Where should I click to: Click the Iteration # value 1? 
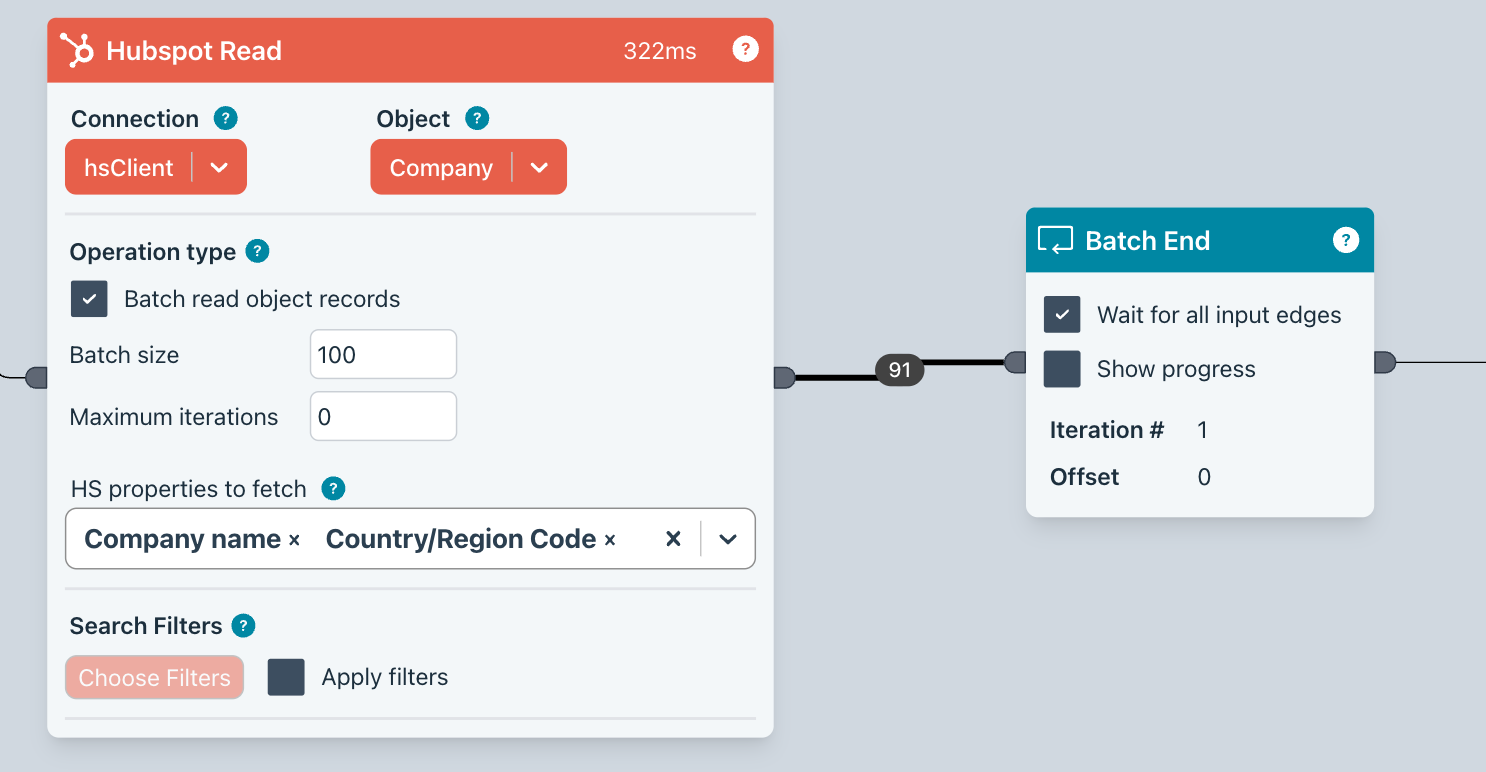click(1203, 430)
